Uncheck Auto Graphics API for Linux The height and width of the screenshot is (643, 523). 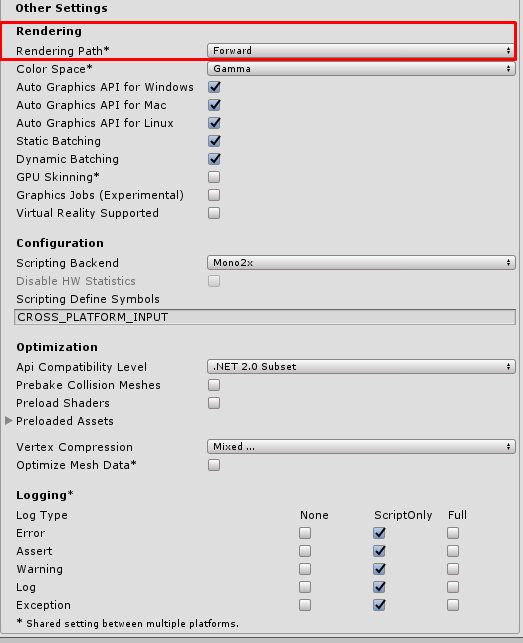214,123
